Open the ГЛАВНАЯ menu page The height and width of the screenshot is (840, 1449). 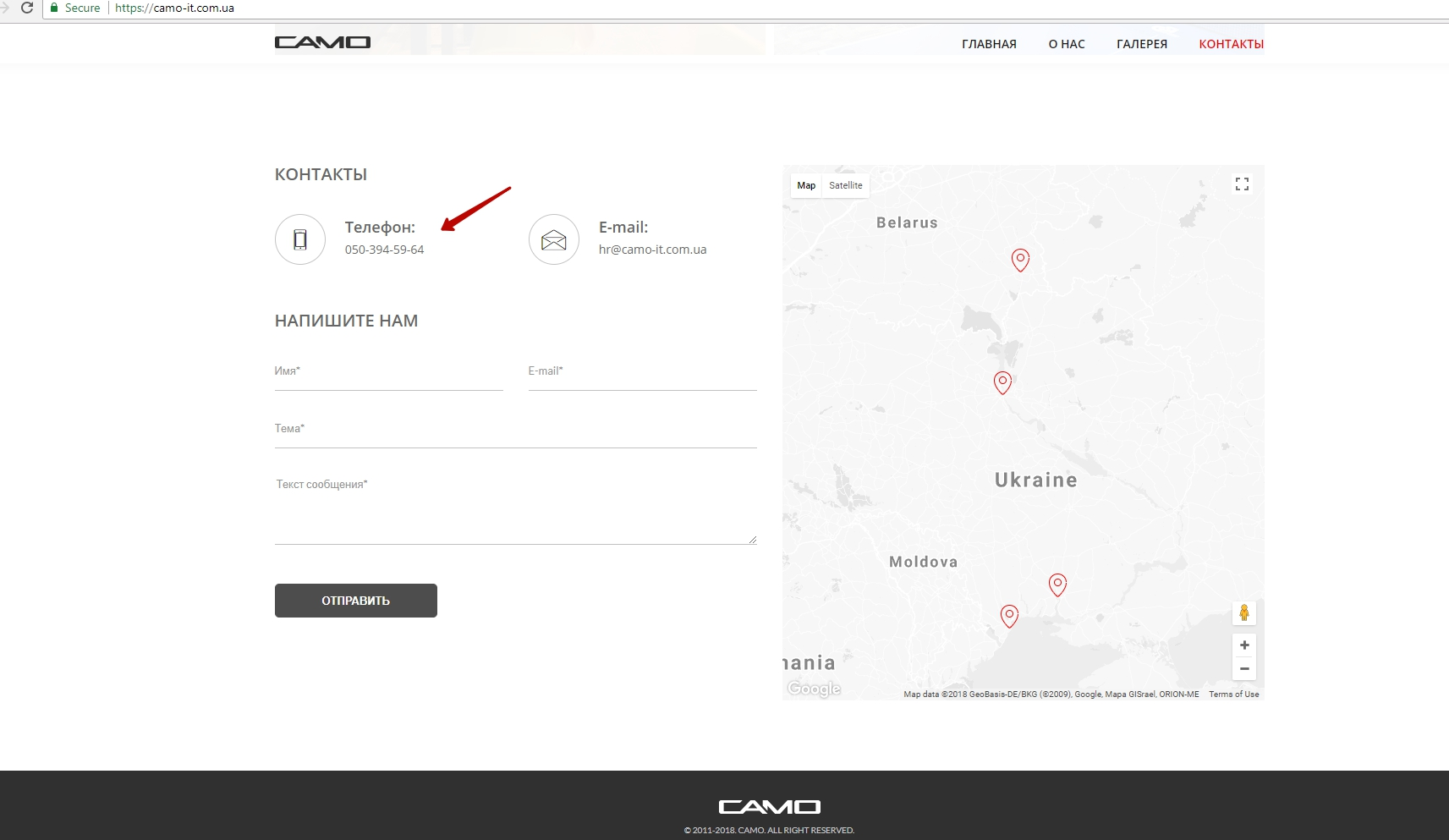click(x=989, y=44)
